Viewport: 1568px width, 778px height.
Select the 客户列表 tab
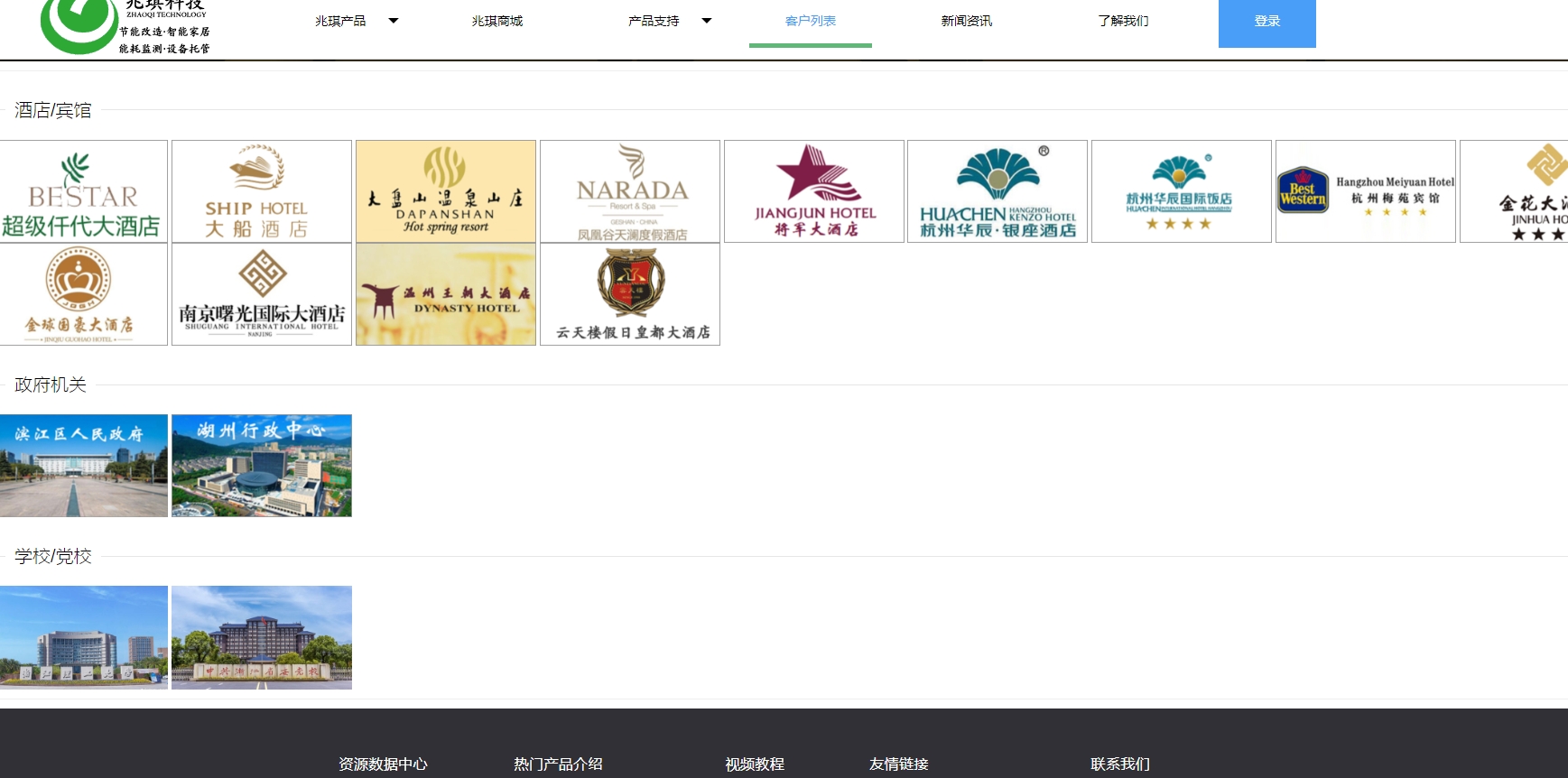coord(811,21)
